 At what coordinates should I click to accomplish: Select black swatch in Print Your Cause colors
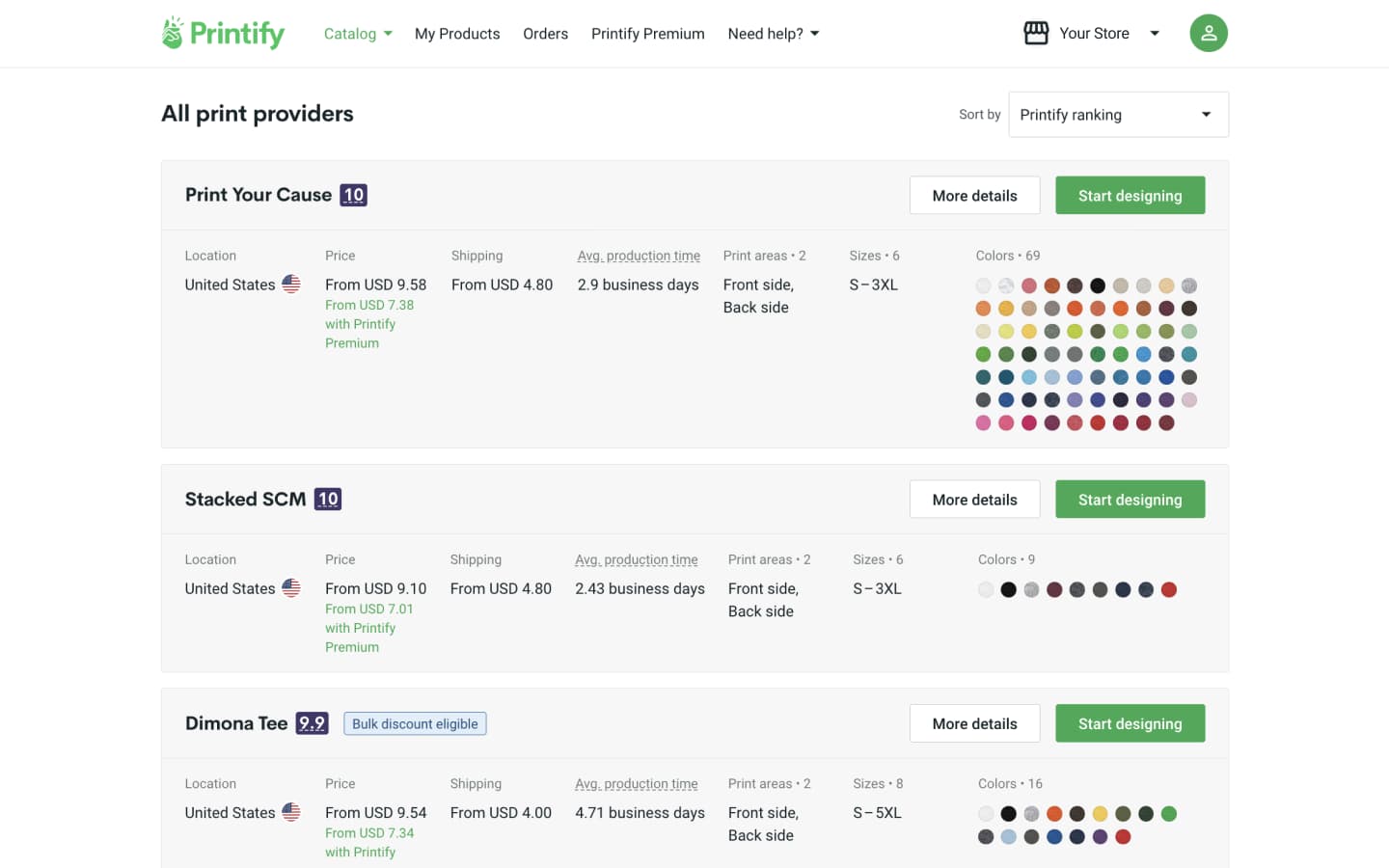tap(1098, 285)
